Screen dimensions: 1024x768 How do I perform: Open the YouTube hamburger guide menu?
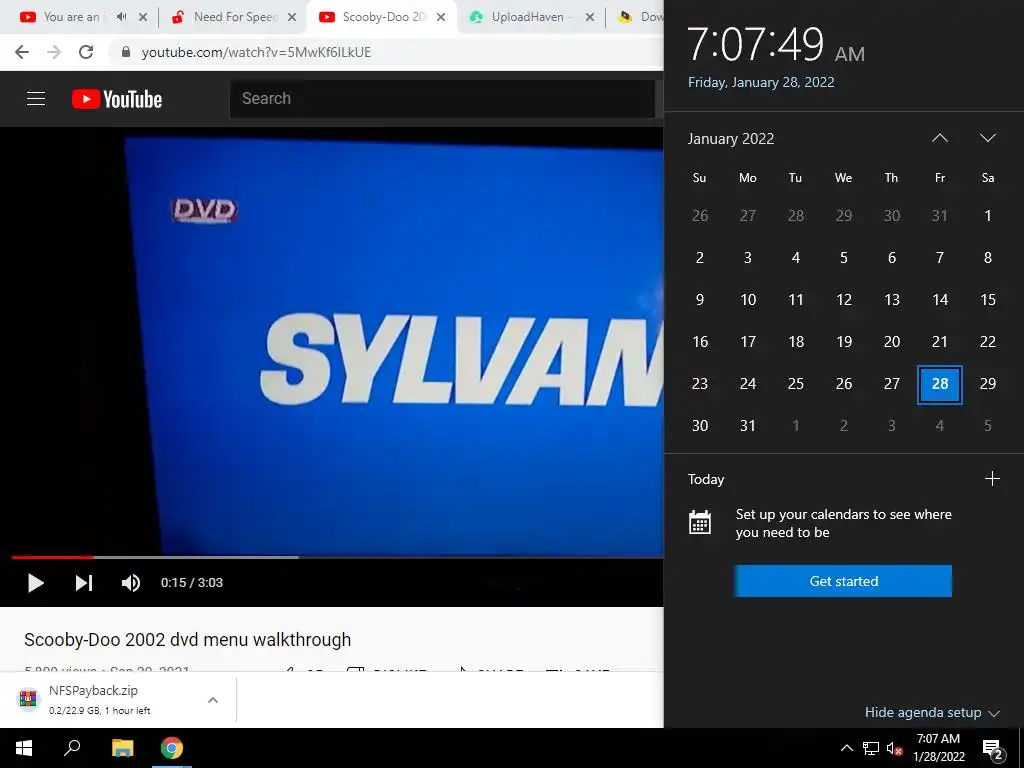(36, 99)
